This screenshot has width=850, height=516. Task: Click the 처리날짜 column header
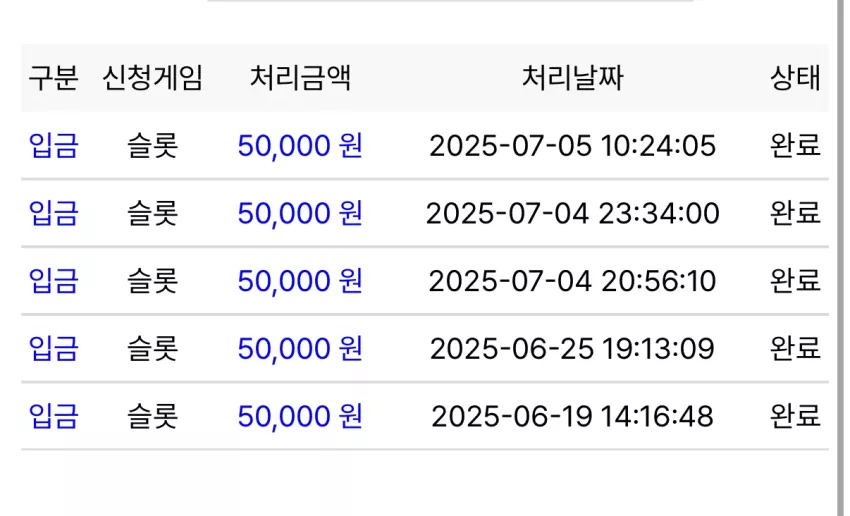(x=572, y=78)
